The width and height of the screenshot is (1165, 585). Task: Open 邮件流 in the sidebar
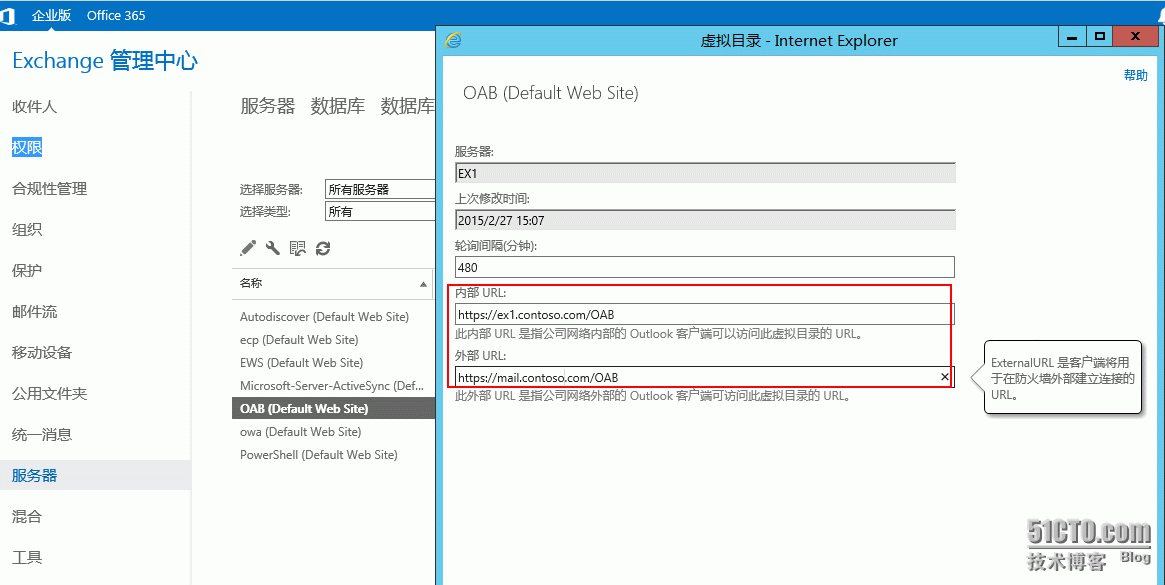(34, 311)
